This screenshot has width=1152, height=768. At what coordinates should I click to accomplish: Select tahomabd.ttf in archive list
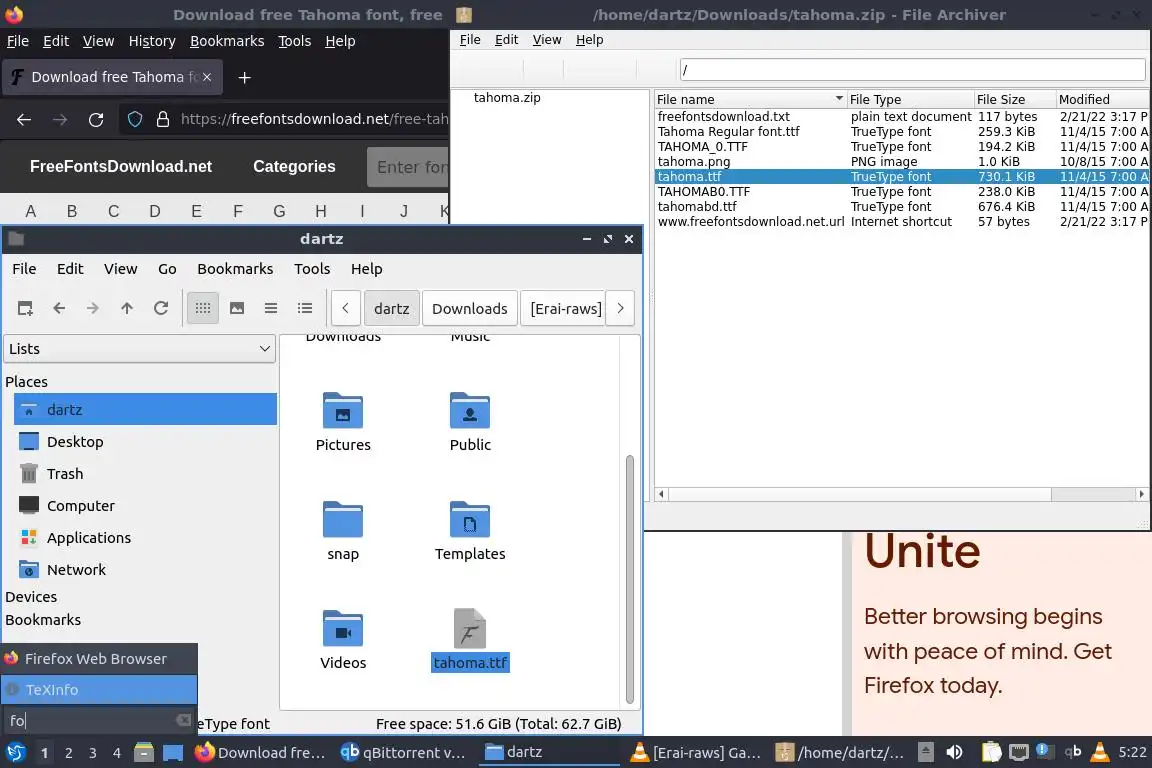coord(696,207)
